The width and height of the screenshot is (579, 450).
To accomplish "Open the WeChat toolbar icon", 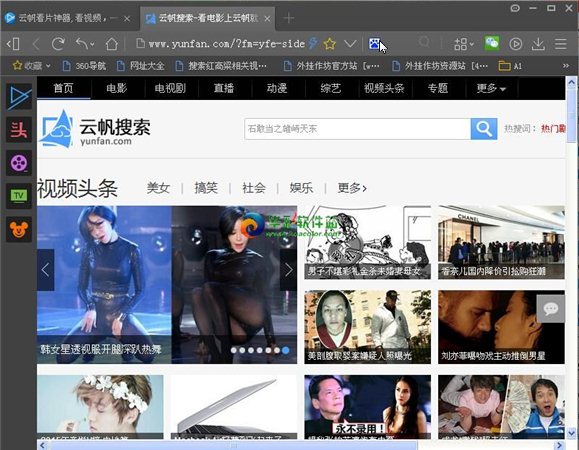I will (x=492, y=44).
